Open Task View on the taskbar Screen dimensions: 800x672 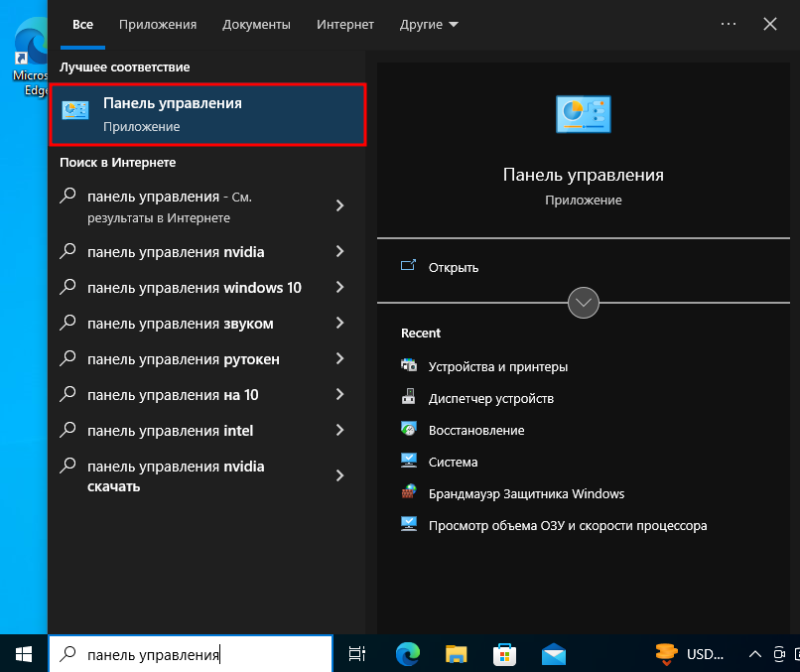tap(357, 654)
